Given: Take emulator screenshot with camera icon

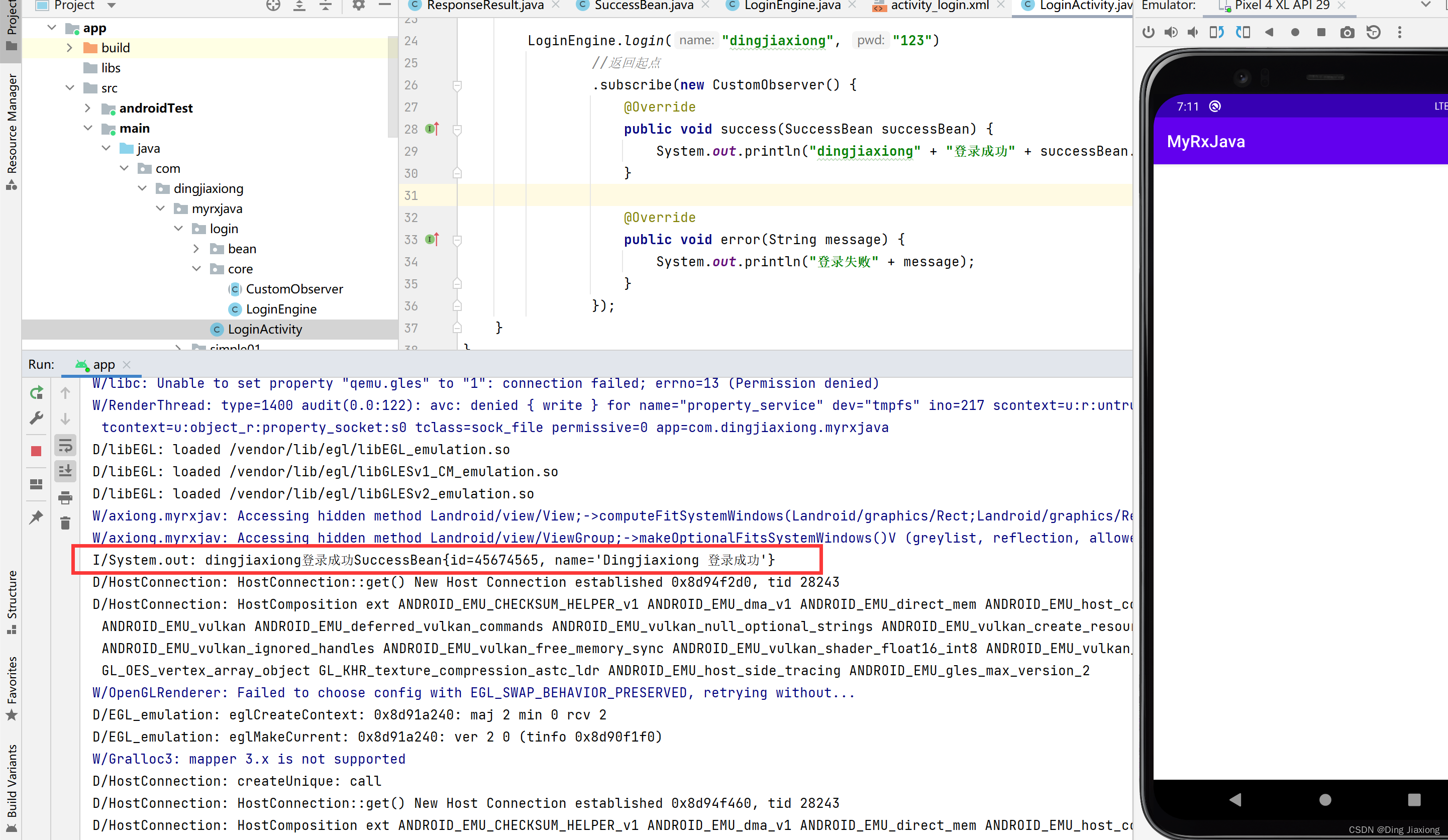Looking at the screenshot, I should (x=1347, y=32).
